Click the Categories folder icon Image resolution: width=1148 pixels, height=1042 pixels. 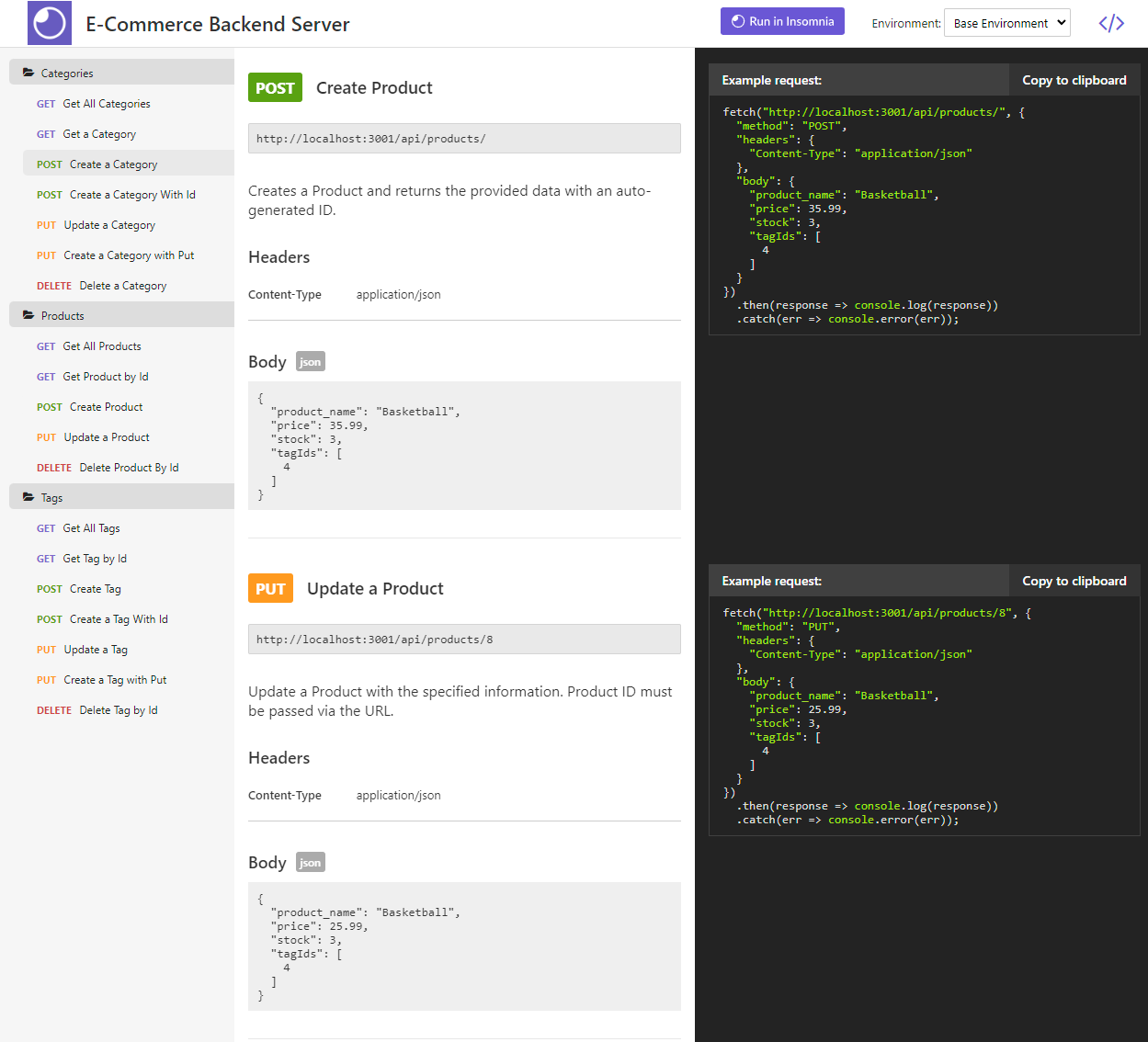[28, 73]
